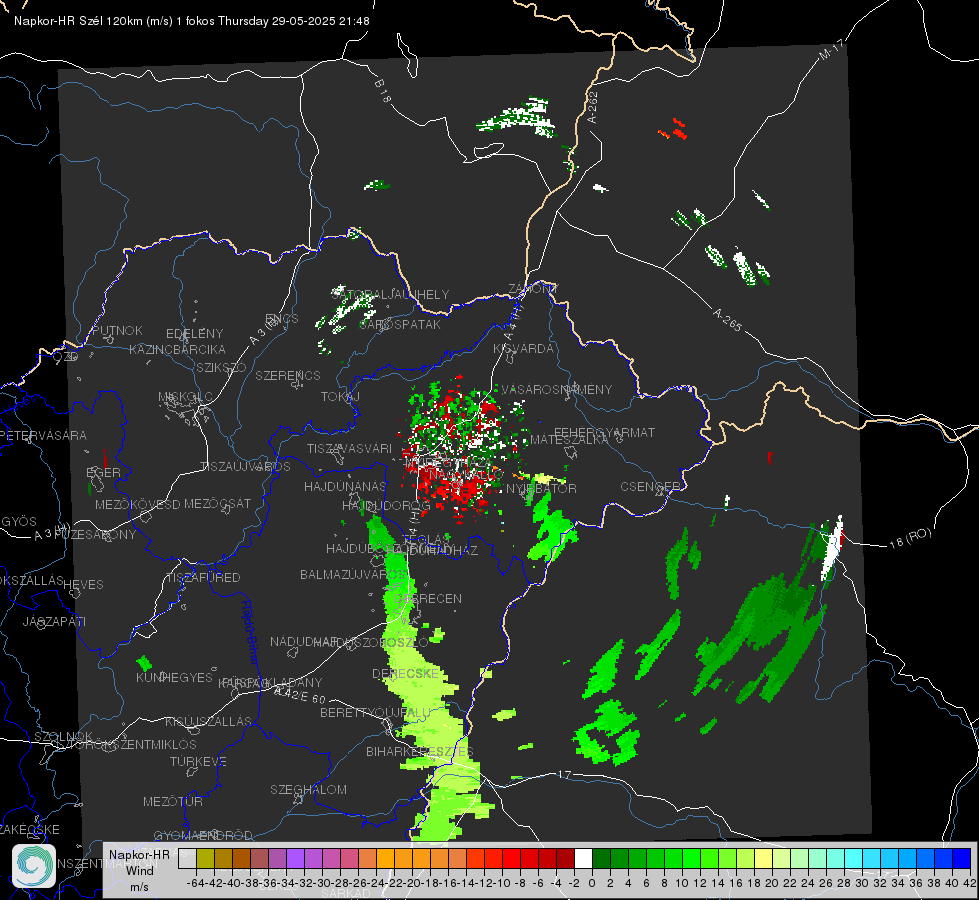
Task: Click the EGER city label
Action: tap(103, 472)
